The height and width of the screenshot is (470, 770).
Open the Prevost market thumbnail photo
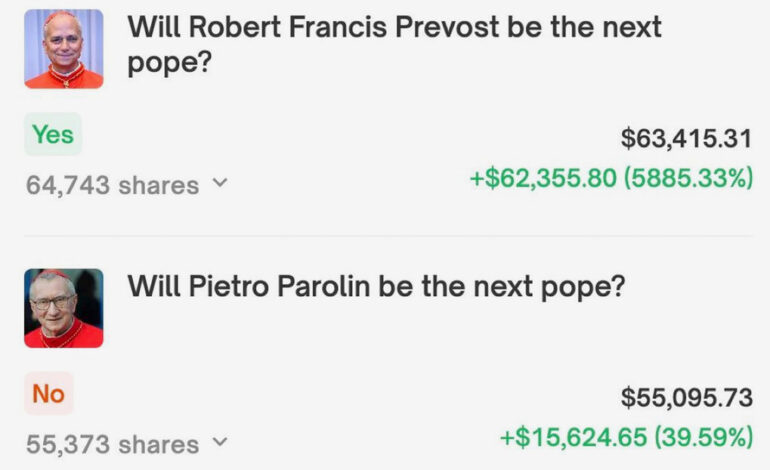(x=64, y=49)
